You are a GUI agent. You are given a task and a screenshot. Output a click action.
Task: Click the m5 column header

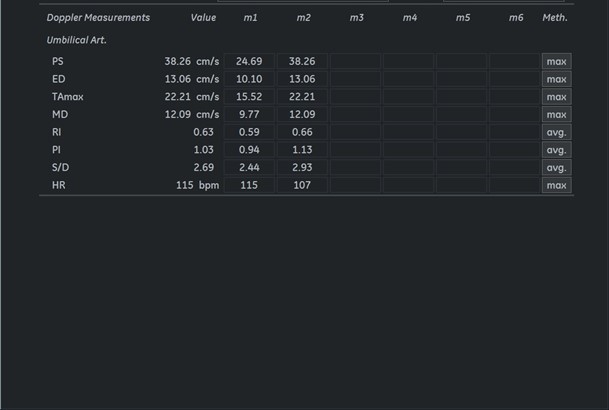463,17
